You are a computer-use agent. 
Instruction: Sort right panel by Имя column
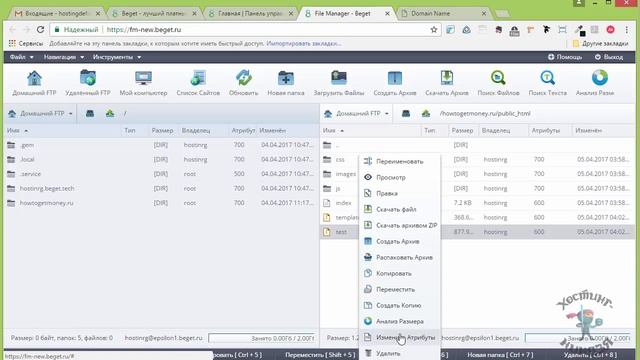click(x=333, y=131)
